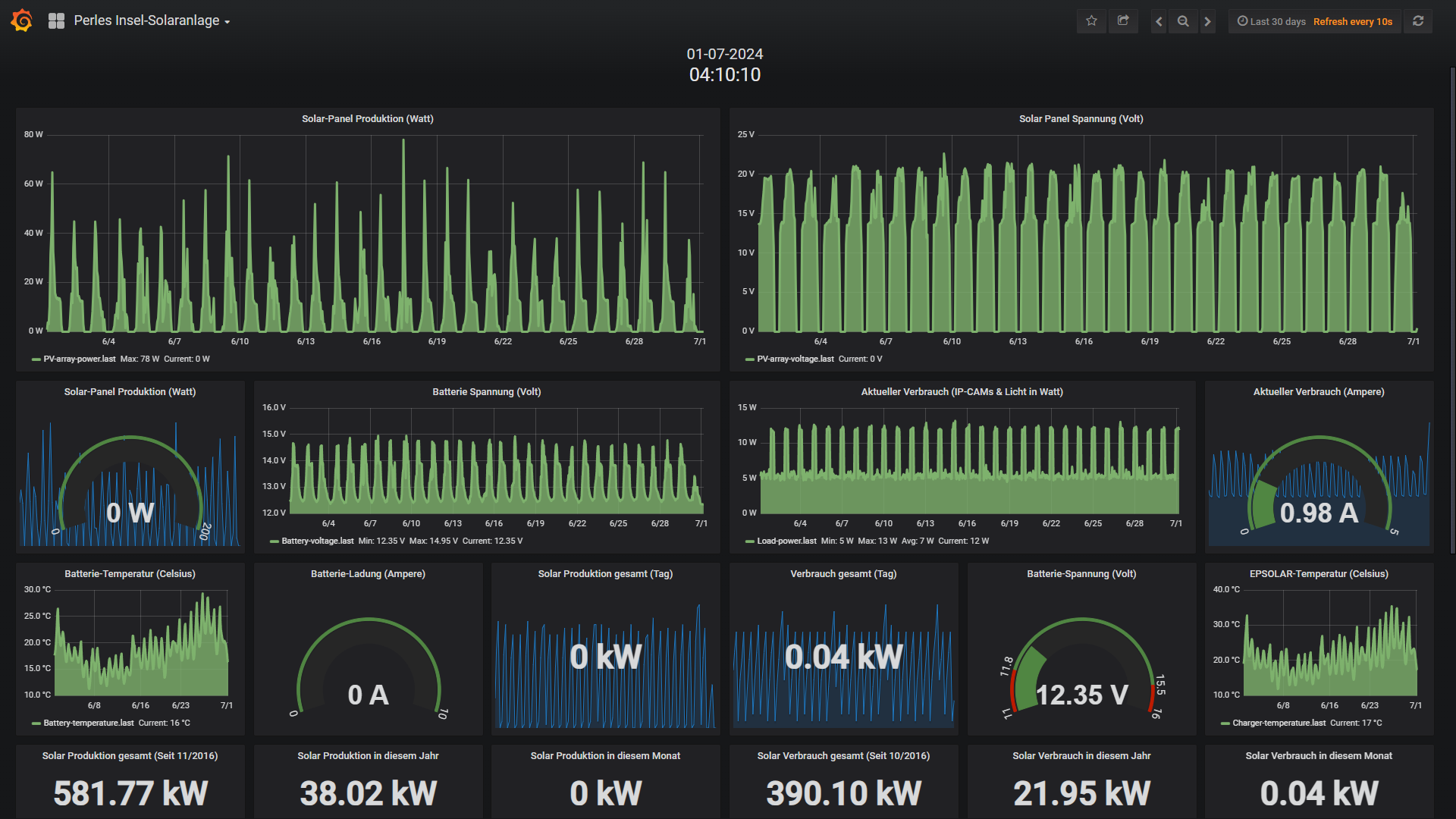Click Battery-temperature.last legend color swatch
Viewport: 1456px width, 819px height.
click(x=36, y=723)
